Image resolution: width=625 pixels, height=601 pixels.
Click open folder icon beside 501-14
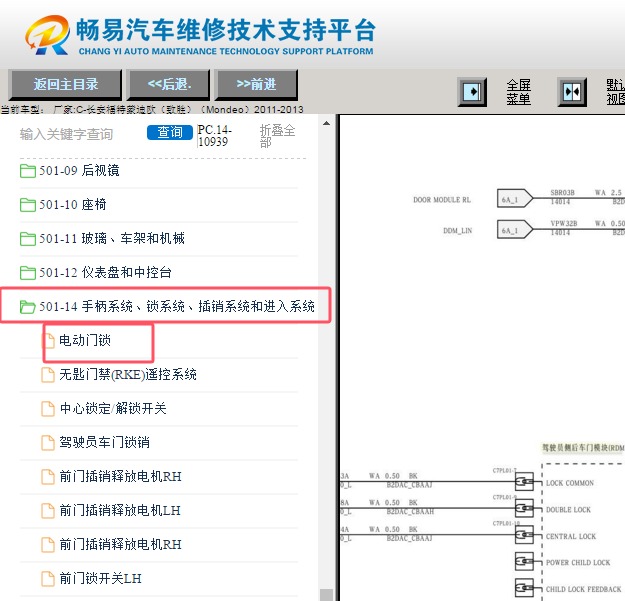28,306
